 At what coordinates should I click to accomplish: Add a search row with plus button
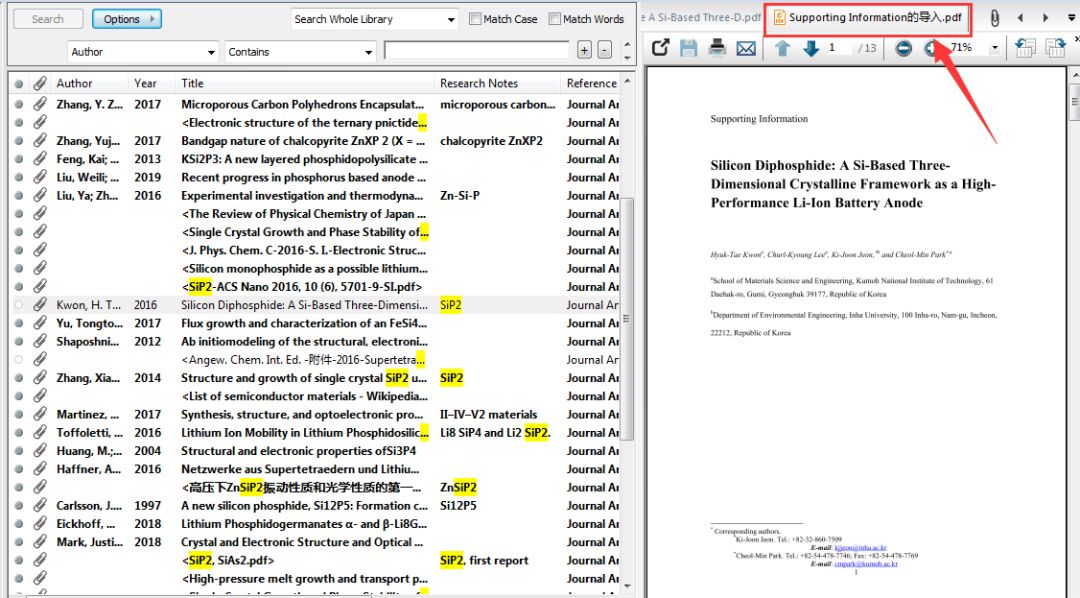click(585, 50)
